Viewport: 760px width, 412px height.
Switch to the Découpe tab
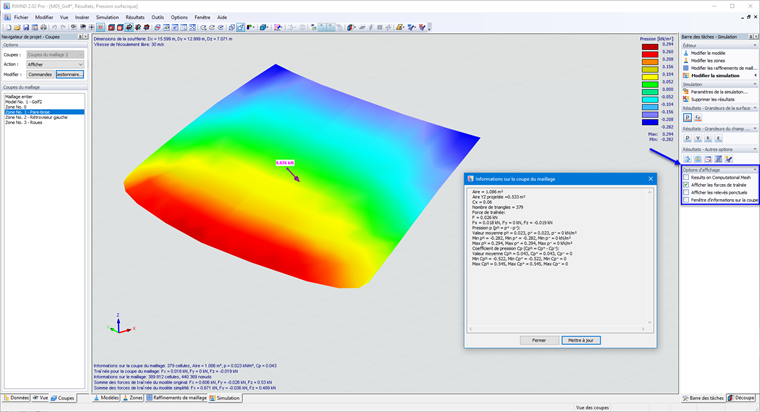(741, 398)
